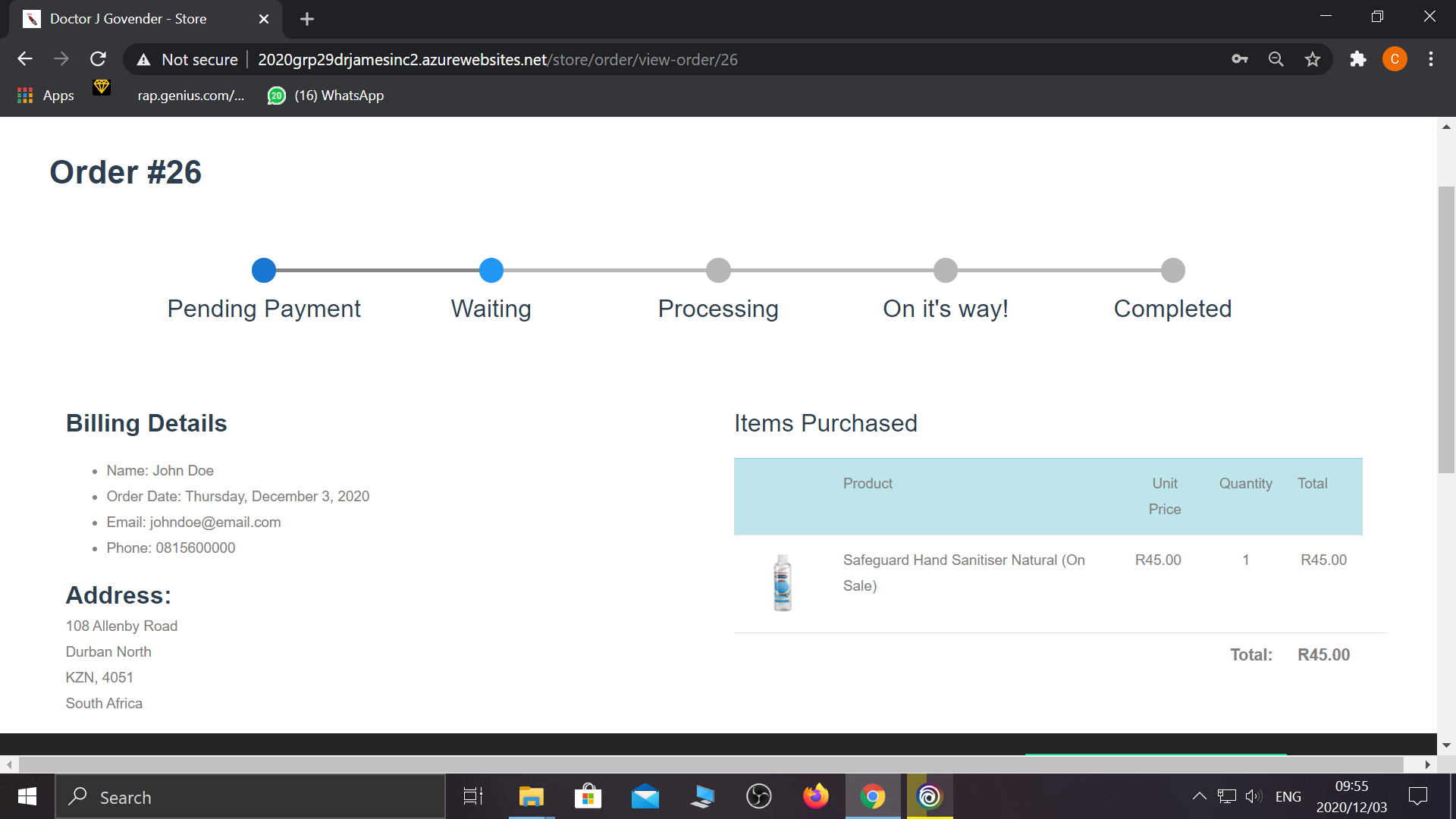Open the saved passwords key icon
This screenshot has height=819, width=1456.
point(1240,59)
